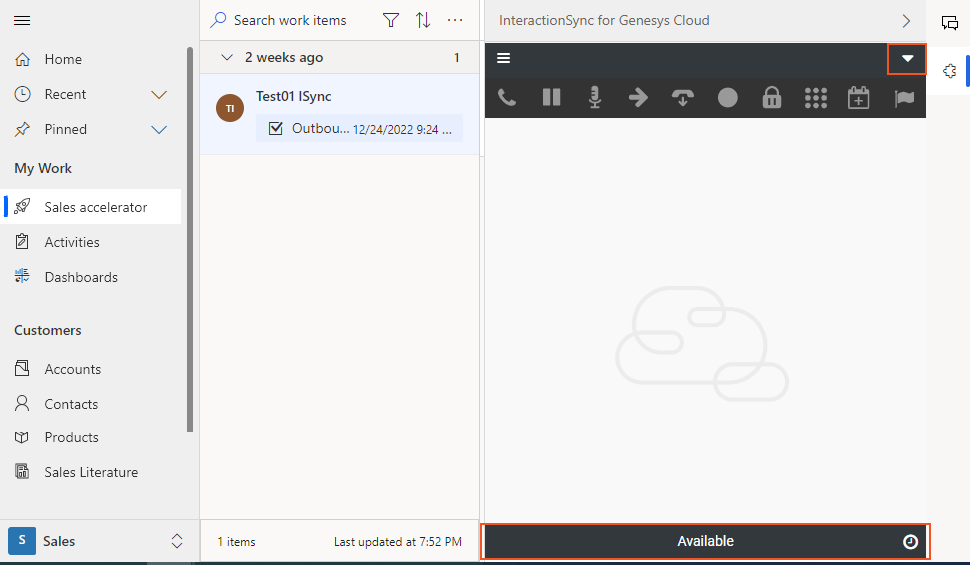970x565 pixels.
Task: Click the secure pause lock icon
Action: tap(771, 97)
